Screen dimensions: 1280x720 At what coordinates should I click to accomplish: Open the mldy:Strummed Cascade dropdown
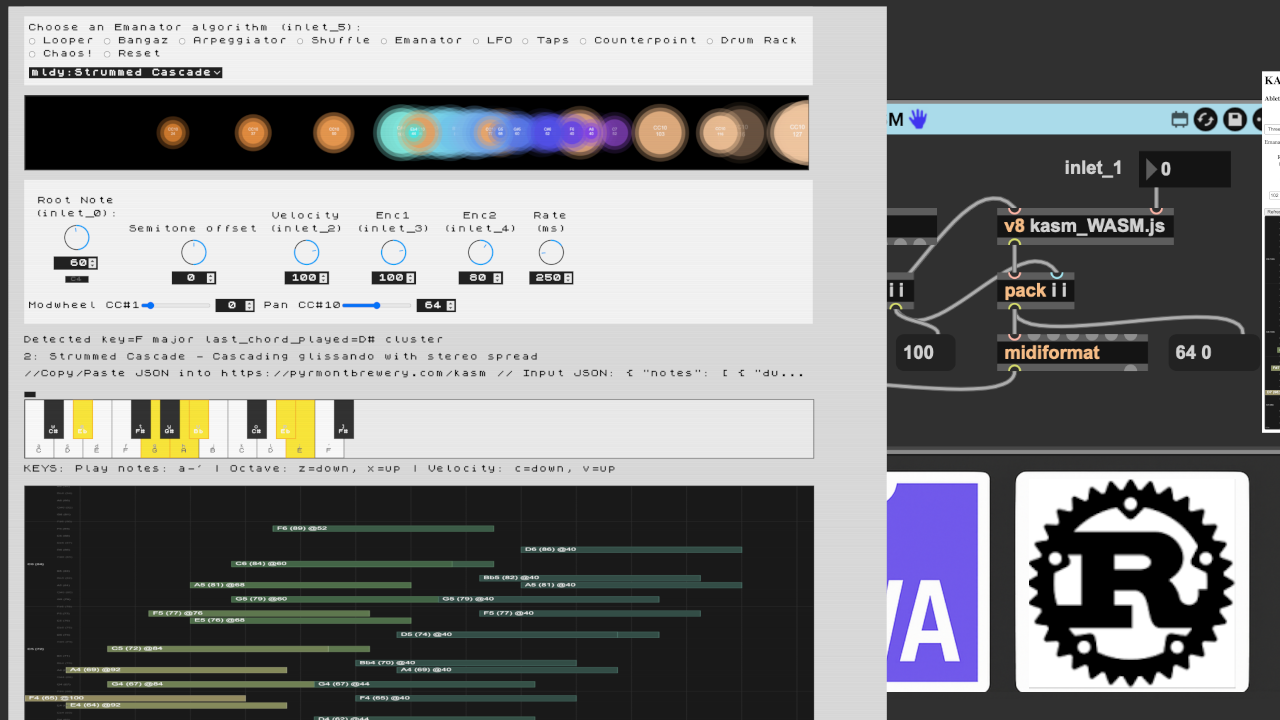click(x=126, y=72)
